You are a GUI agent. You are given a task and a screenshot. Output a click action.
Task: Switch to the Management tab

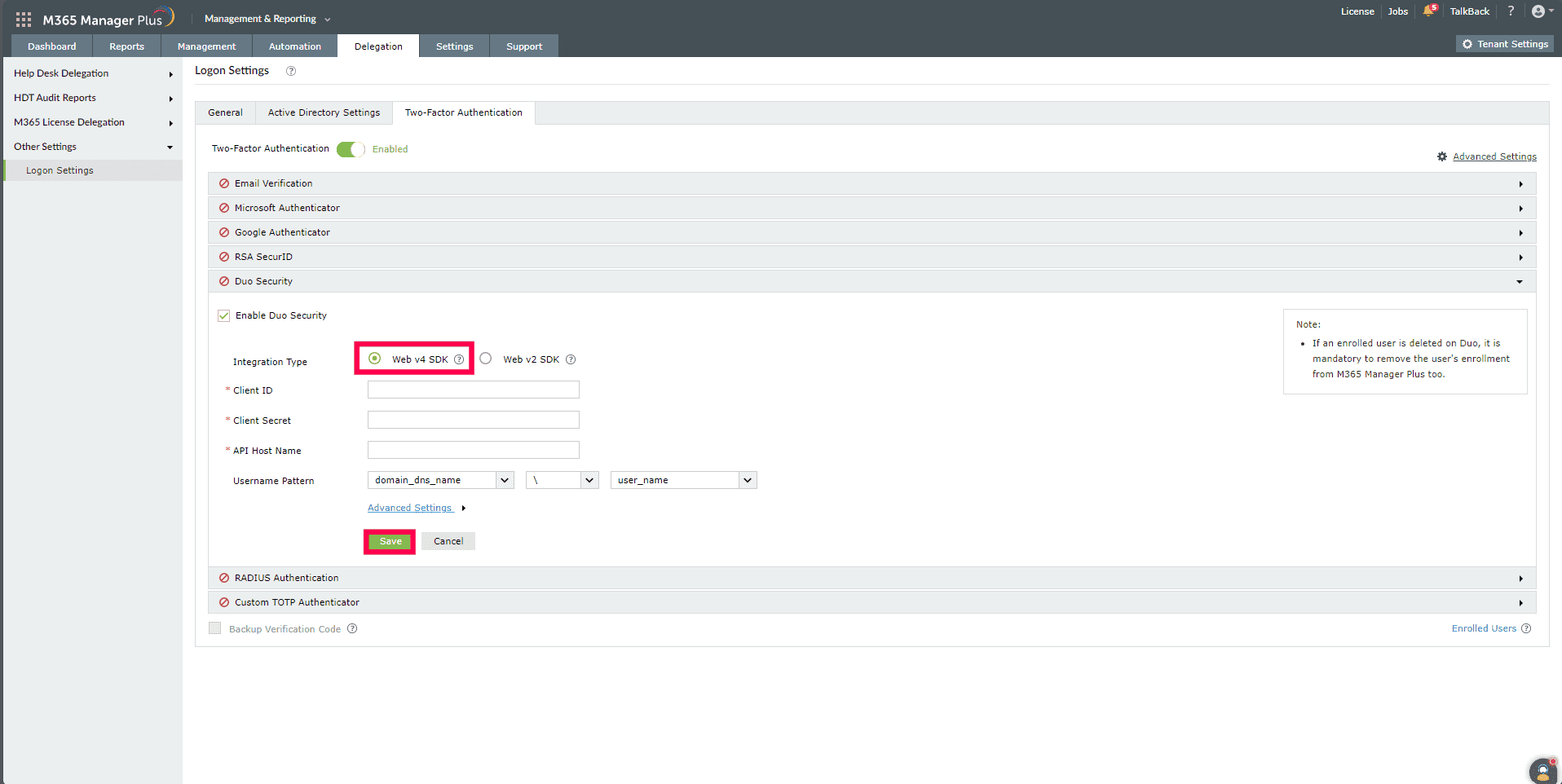207,46
